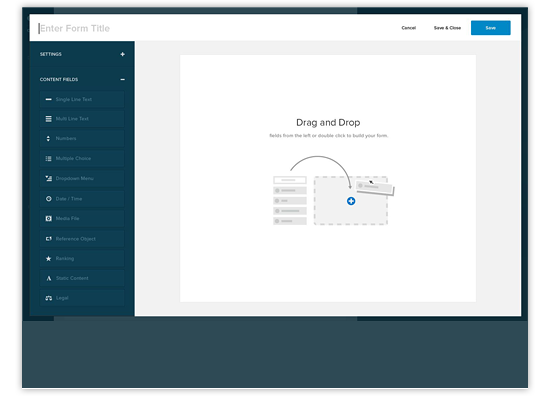Click the Static Content letter icon
The width and height of the screenshot is (550, 403).
pos(48,278)
